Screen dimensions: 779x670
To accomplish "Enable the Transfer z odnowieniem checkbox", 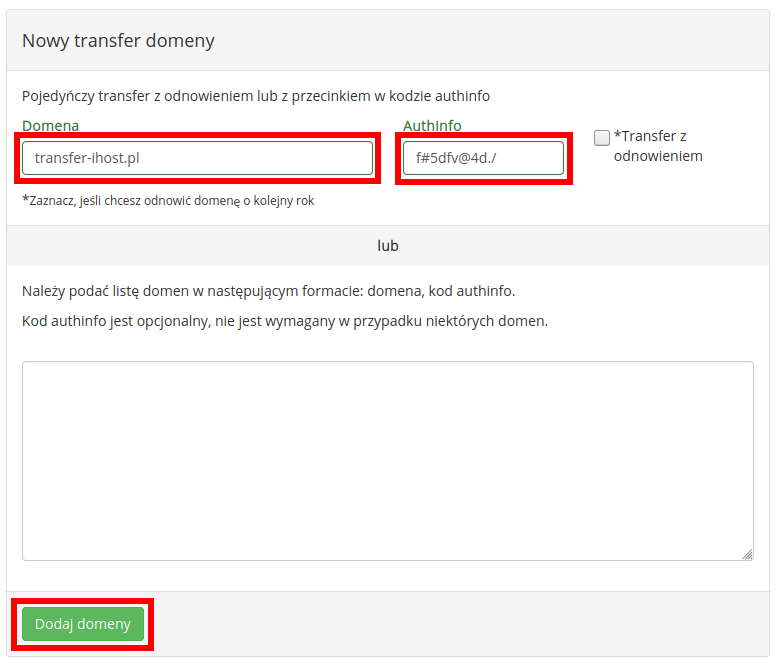I will (x=602, y=138).
